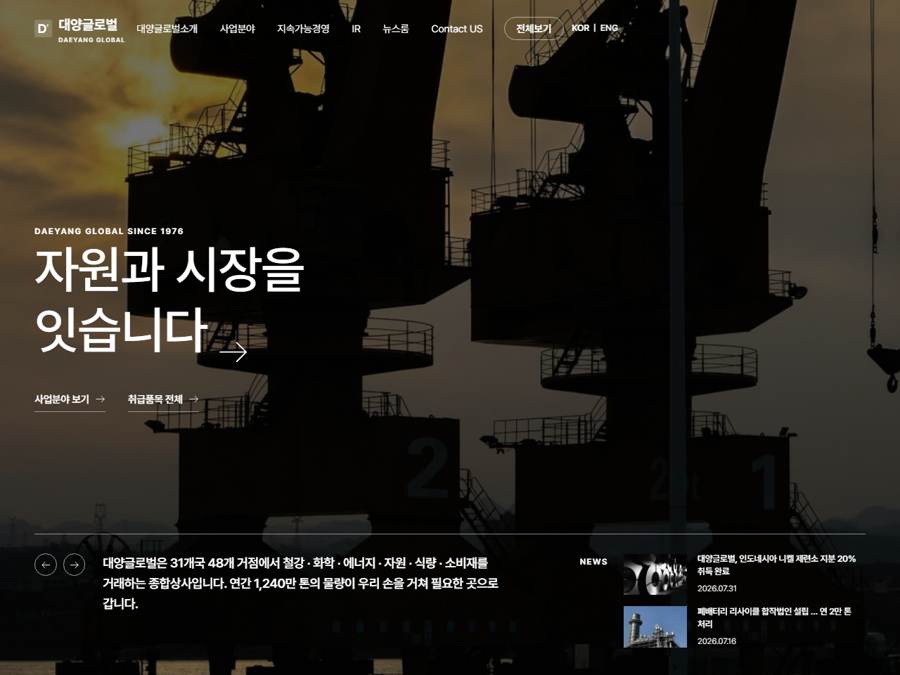Click DAEYANG GLOBAL SINCE 1976 text
The height and width of the screenshot is (675, 900).
pyautogui.click(x=109, y=231)
